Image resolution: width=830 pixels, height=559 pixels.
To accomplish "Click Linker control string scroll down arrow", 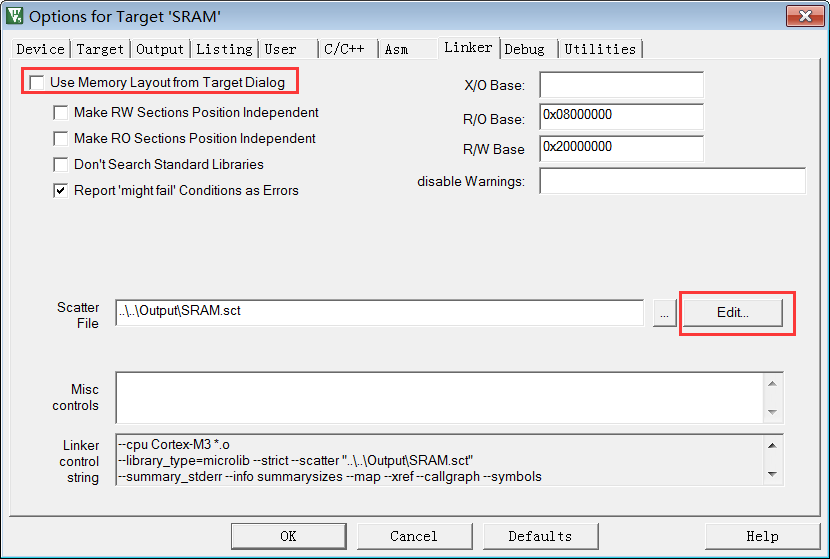I will pyautogui.click(x=772, y=474).
